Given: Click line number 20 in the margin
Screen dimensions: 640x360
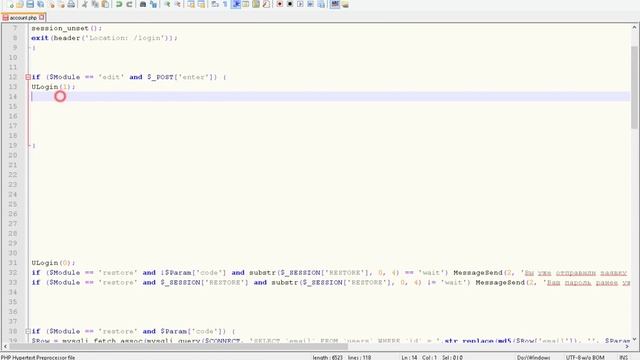Looking at the screenshot, I should click(13, 155).
